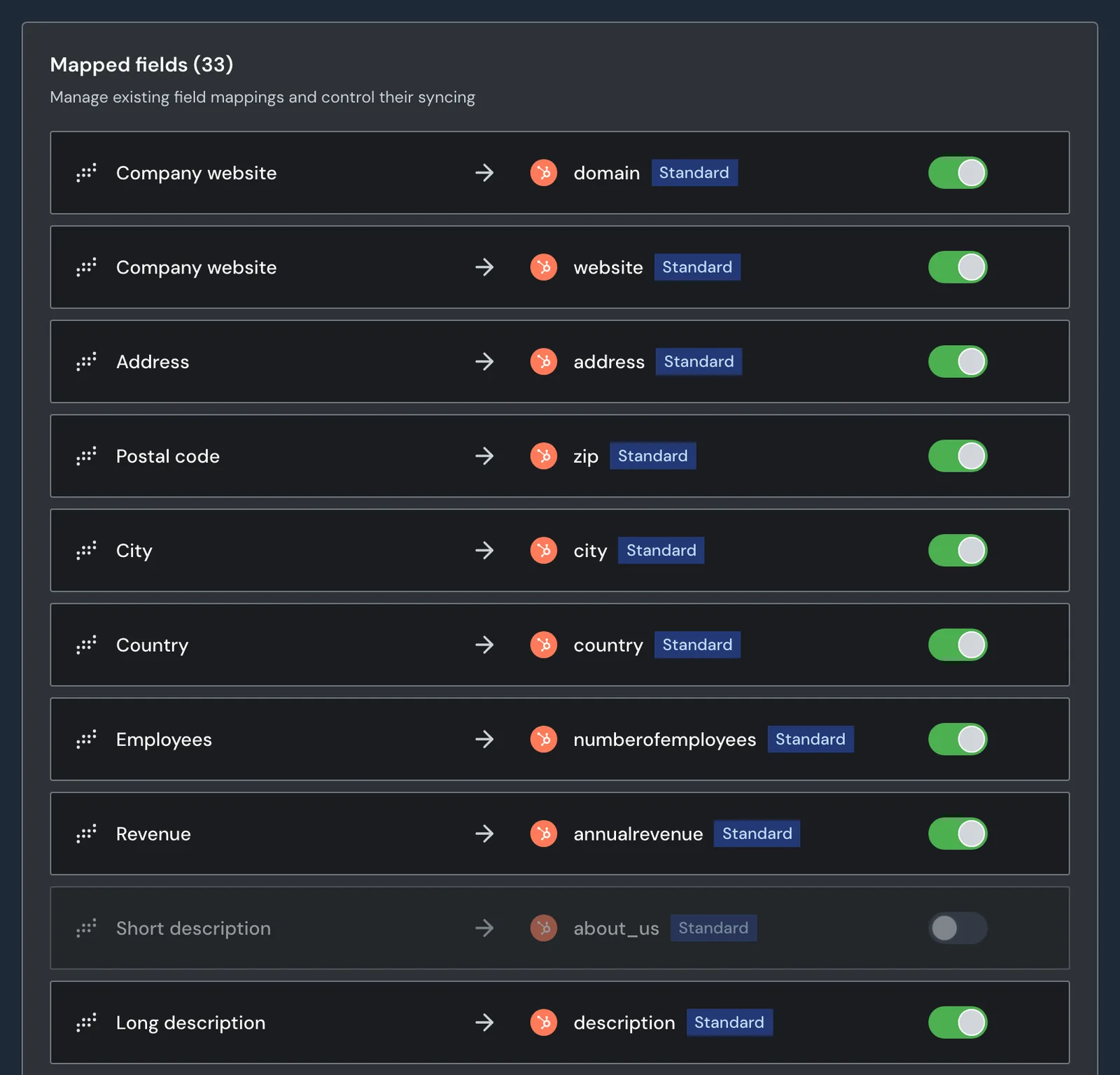Click the Standard badge beside city
Screen dimensions: 1120x1075
pos(661,551)
